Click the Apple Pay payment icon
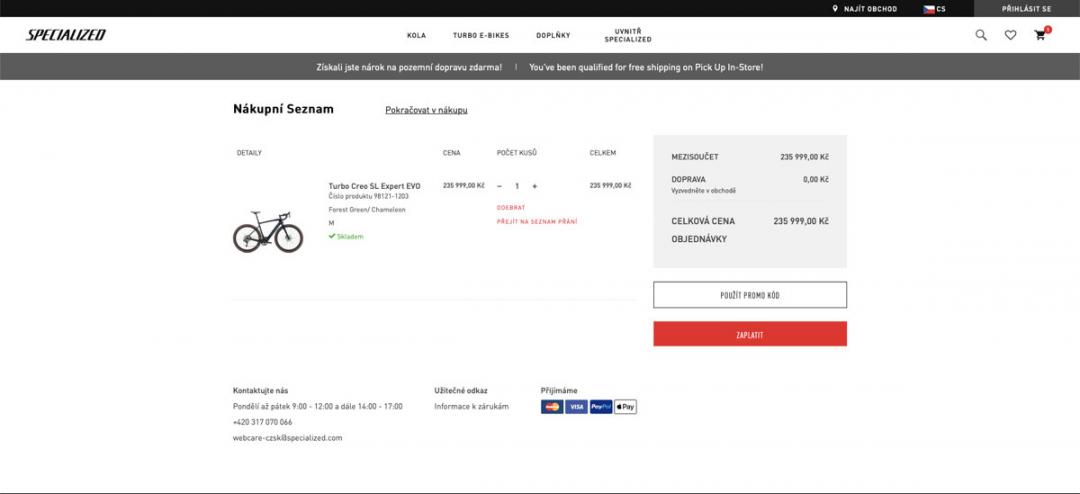This screenshot has height=494, width=1080. (625, 407)
